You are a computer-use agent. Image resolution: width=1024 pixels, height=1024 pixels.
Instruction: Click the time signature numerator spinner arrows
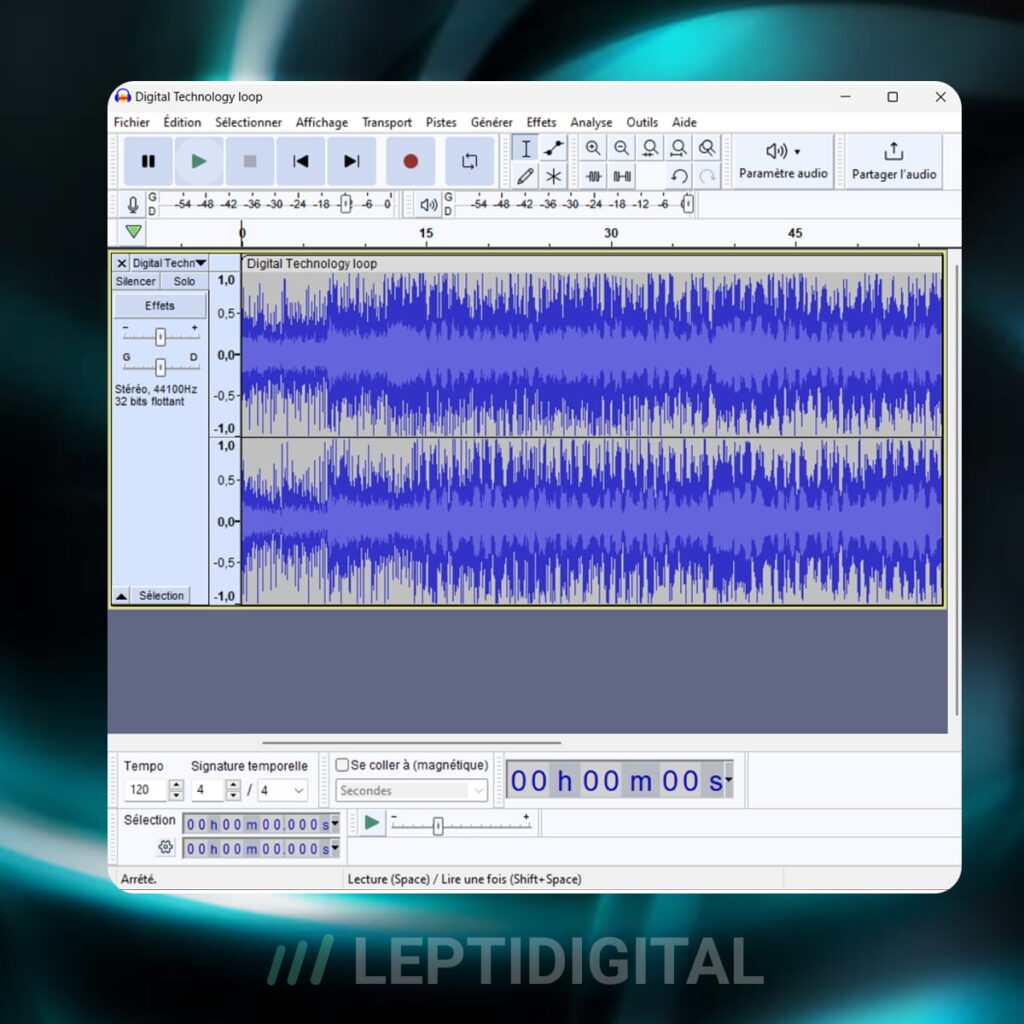(x=233, y=790)
